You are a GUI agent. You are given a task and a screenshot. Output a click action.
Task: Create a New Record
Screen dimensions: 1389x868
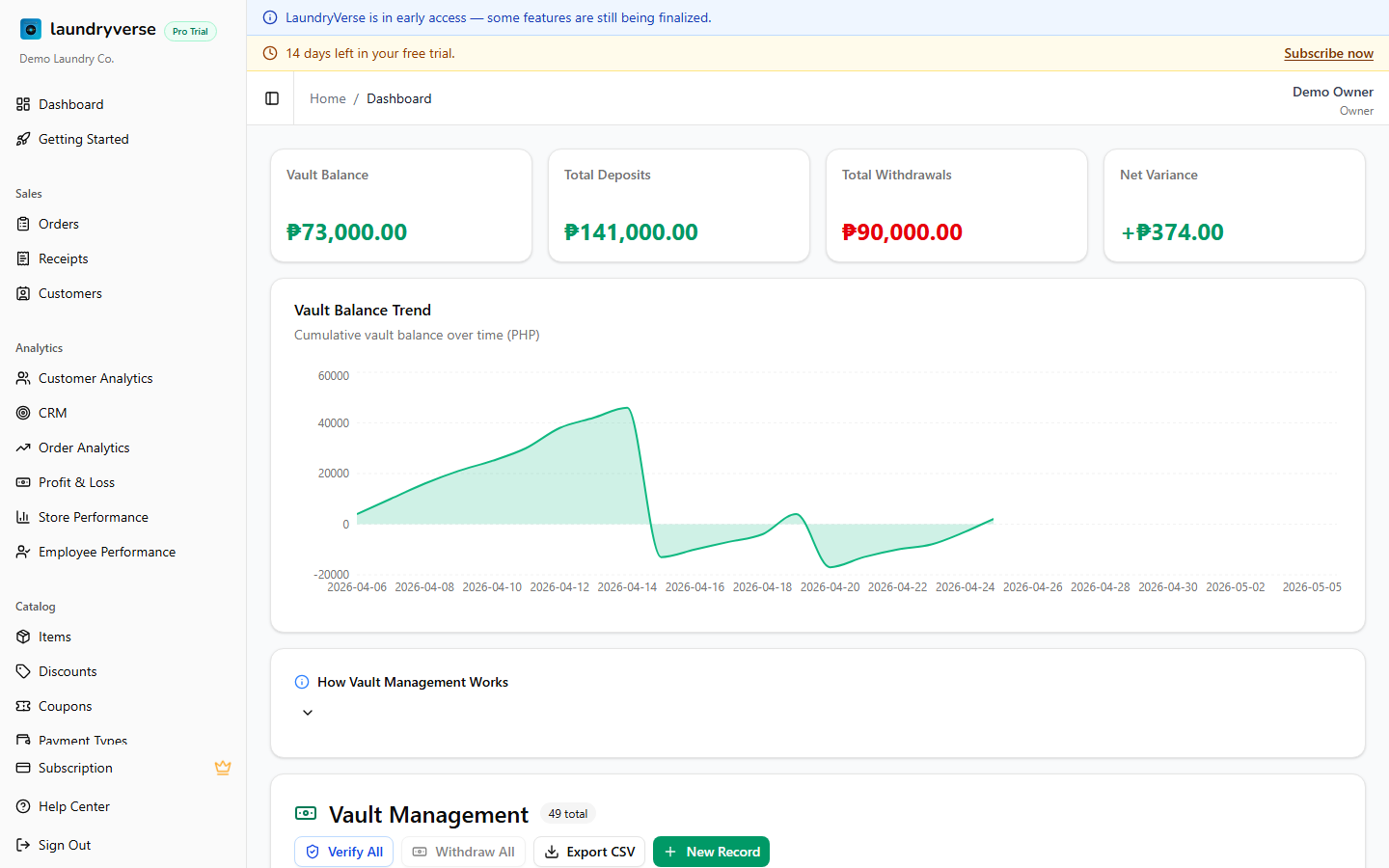711,852
